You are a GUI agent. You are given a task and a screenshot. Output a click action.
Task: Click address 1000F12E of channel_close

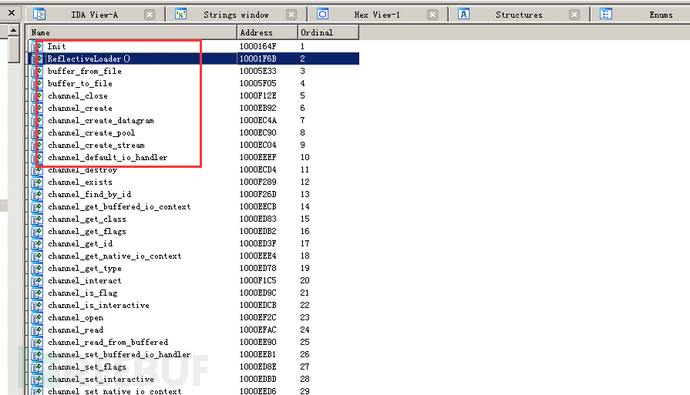[x=258, y=95]
